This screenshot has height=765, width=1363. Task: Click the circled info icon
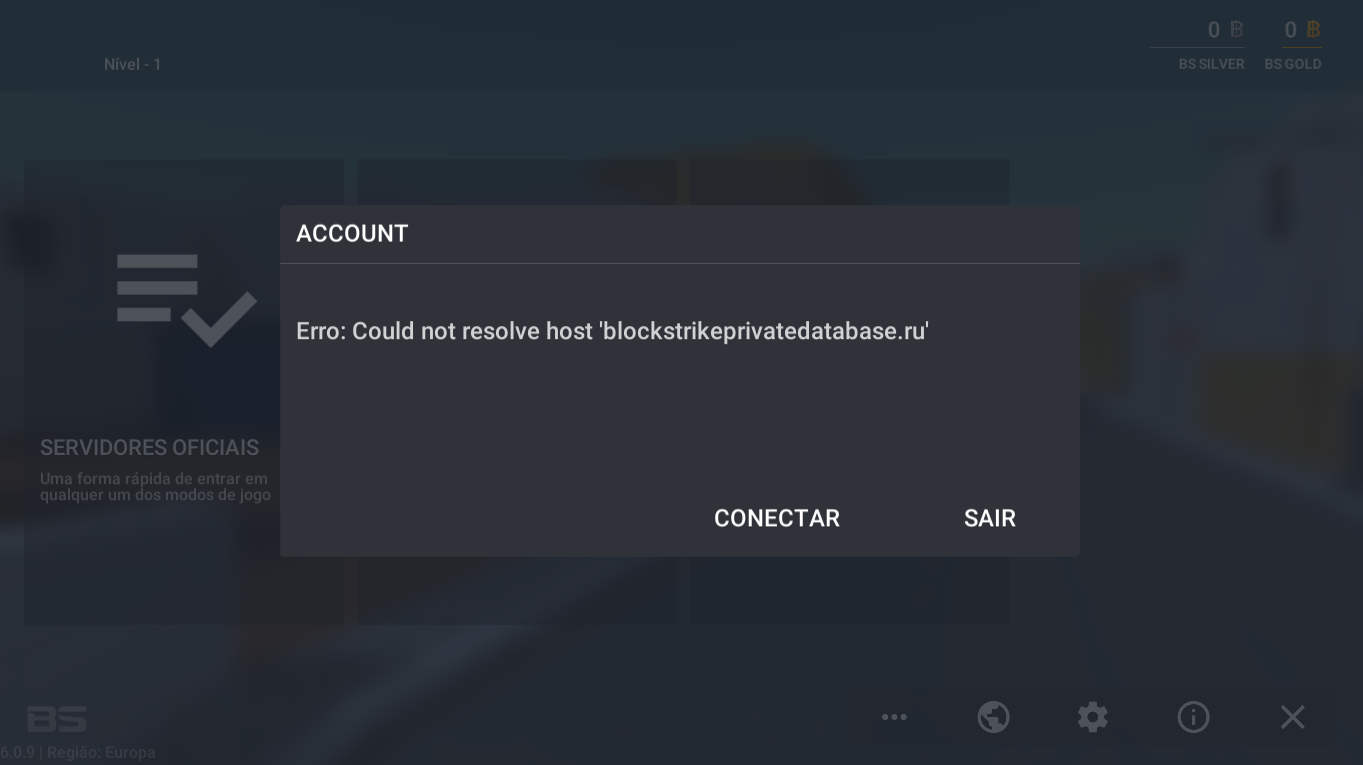point(1193,717)
